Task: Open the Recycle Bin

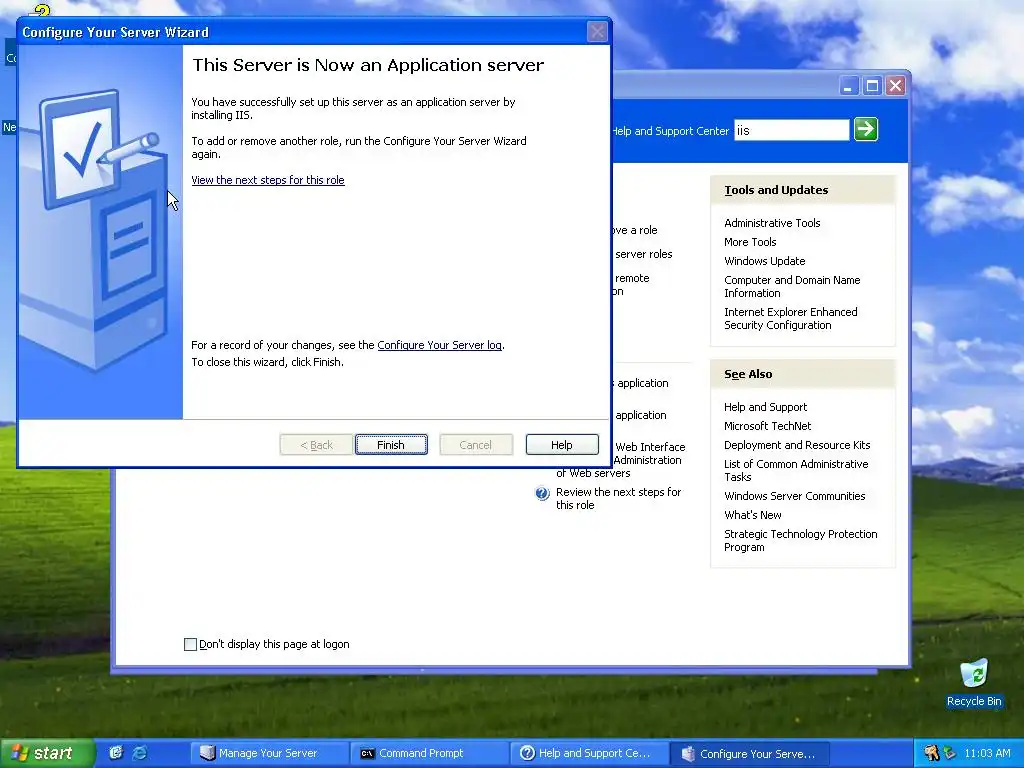Action: (x=974, y=683)
